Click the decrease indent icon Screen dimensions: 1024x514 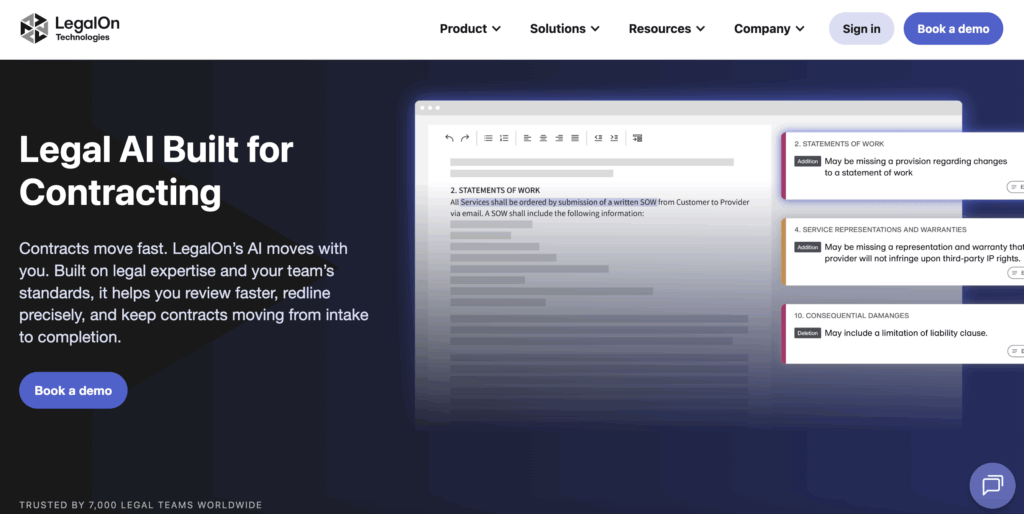598,138
